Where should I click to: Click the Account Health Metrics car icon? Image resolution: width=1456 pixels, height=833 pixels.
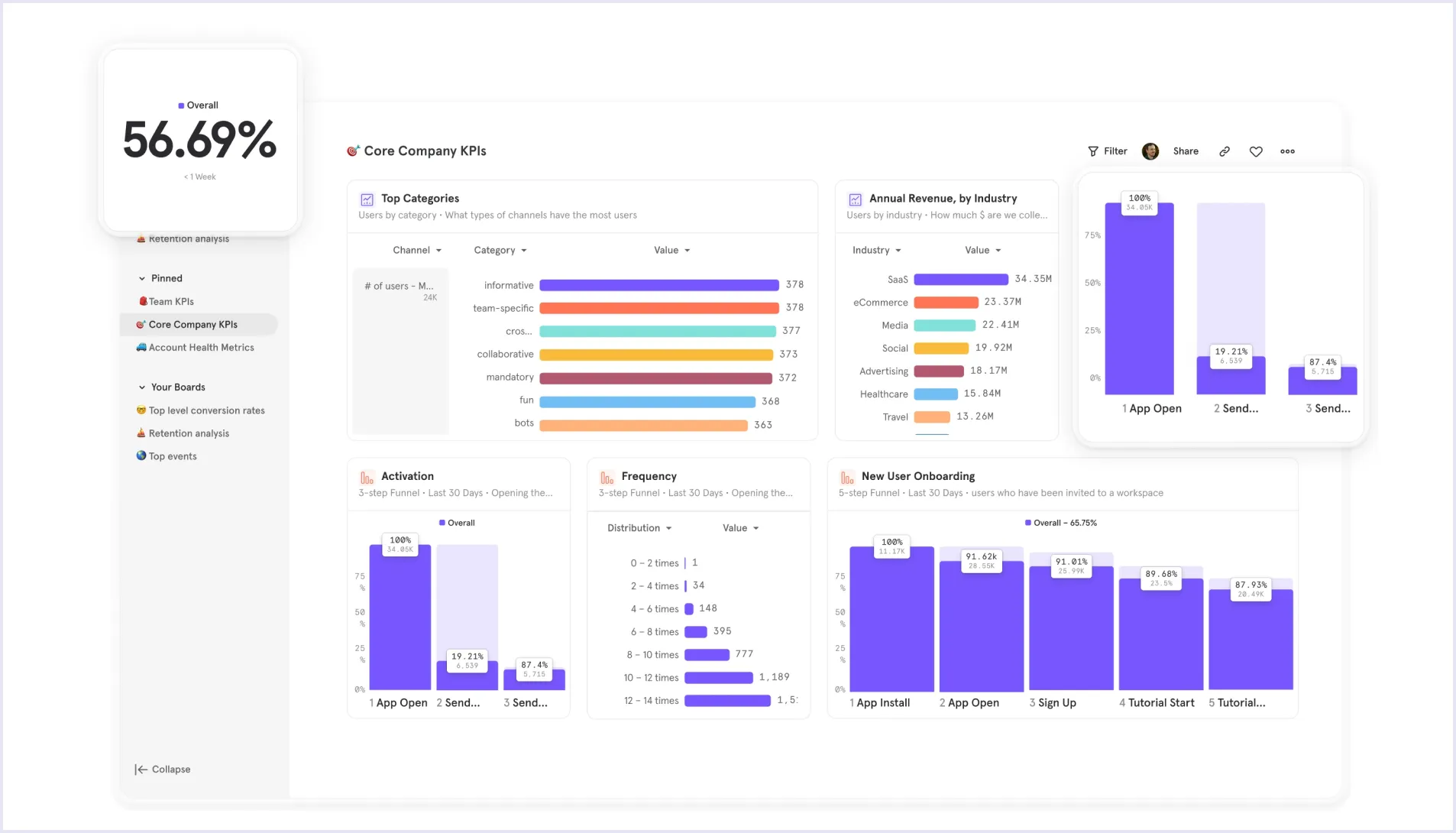click(x=141, y=347)
